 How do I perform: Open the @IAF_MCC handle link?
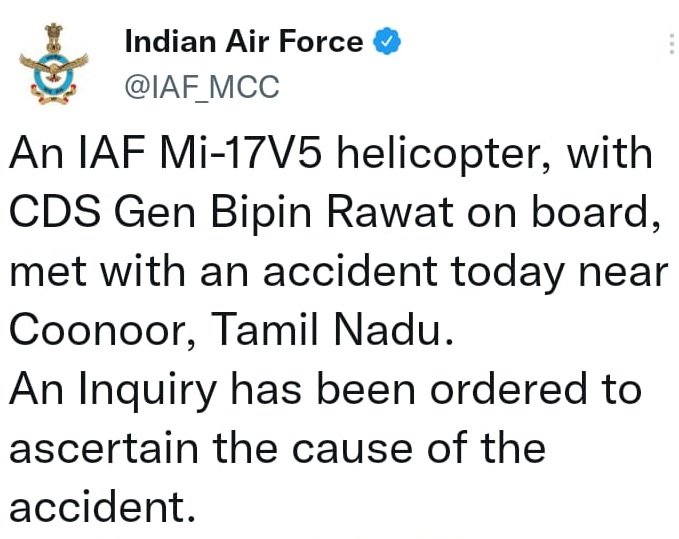pyautogui.click(x=201, y=87)
